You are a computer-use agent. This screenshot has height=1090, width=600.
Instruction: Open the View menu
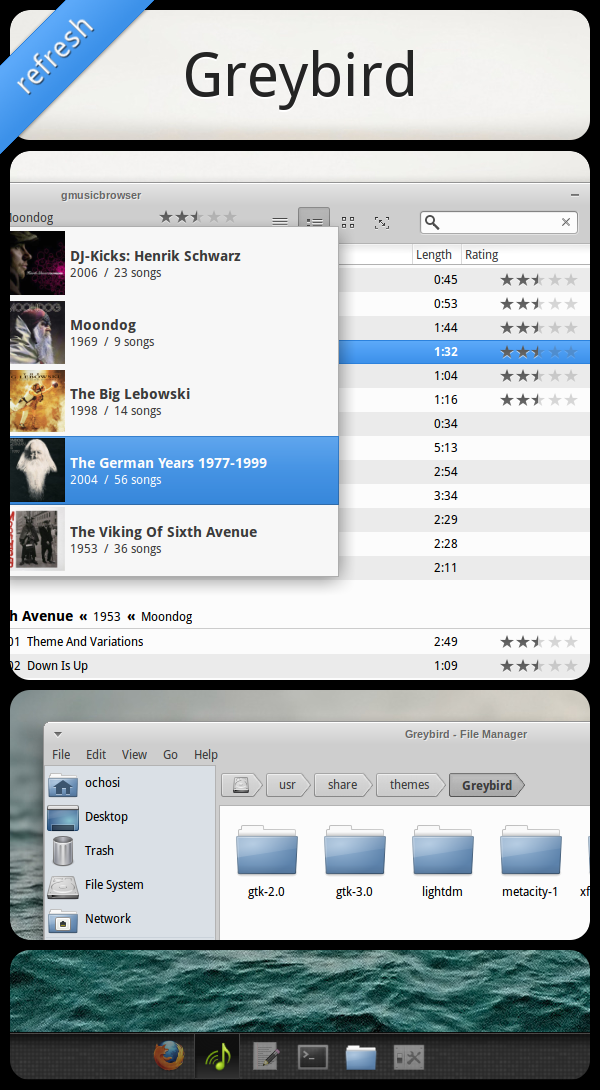pyautogui.click(x=134, y=755)
